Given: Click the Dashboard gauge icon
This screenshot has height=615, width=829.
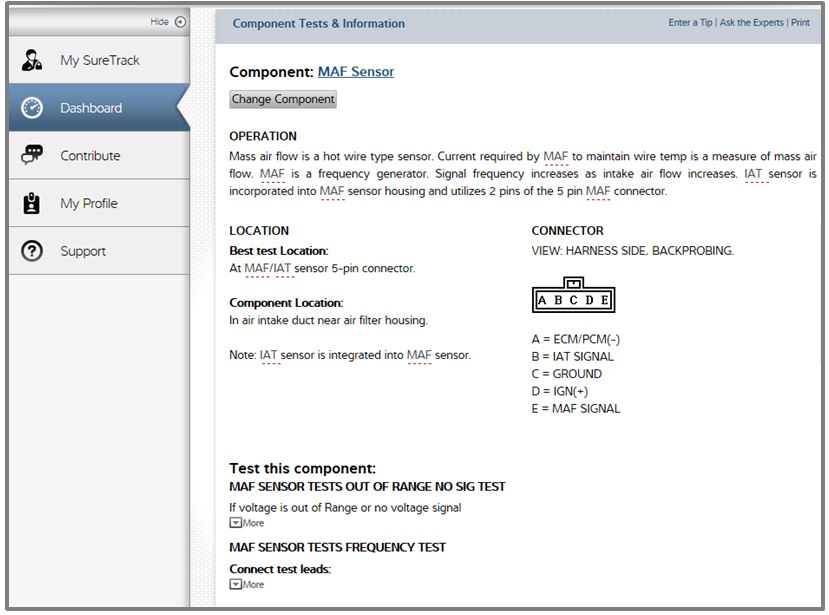Looking at the screenshot, I should [32, 108].
